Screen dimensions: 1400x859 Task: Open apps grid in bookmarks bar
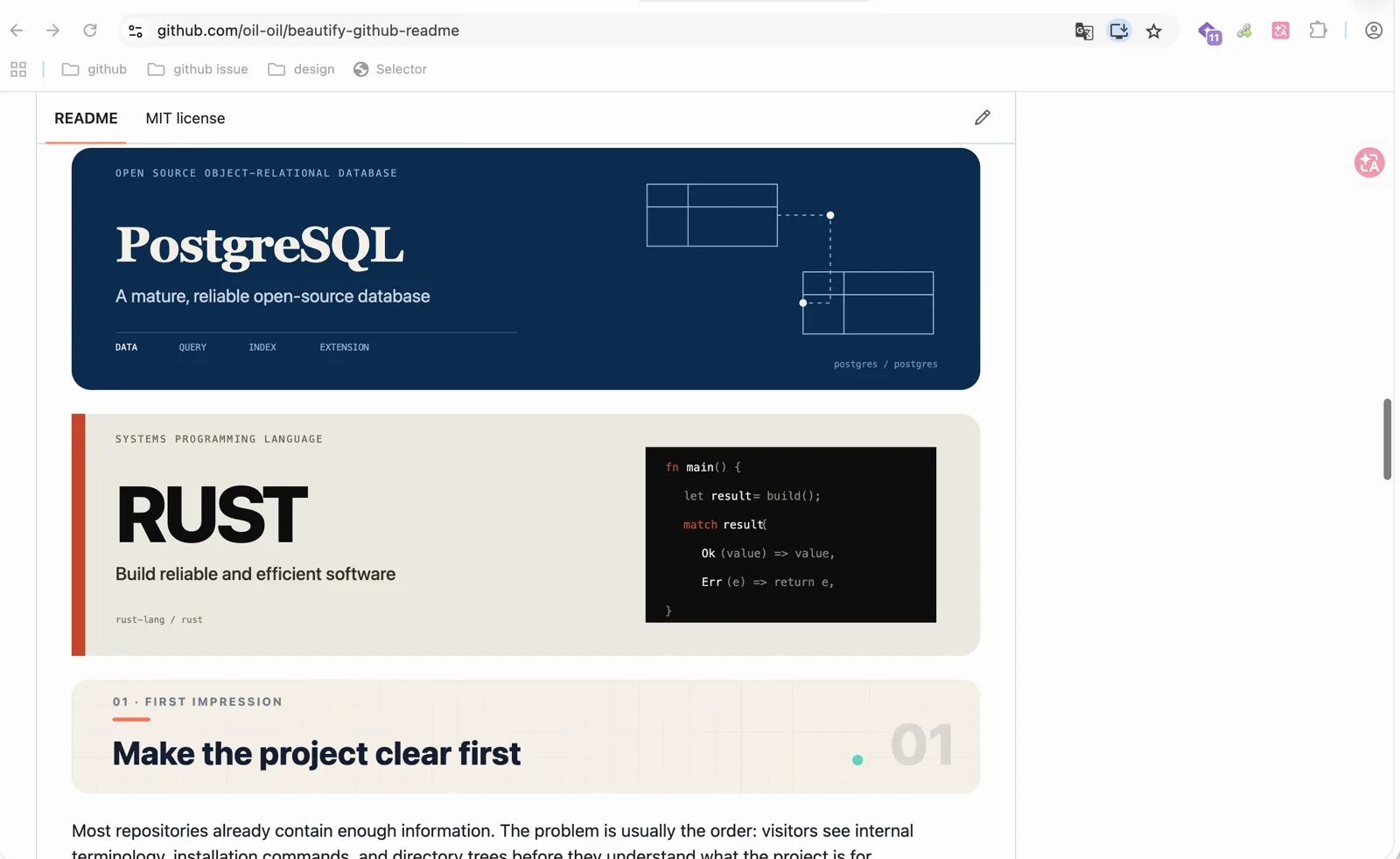tap(18, 69)
